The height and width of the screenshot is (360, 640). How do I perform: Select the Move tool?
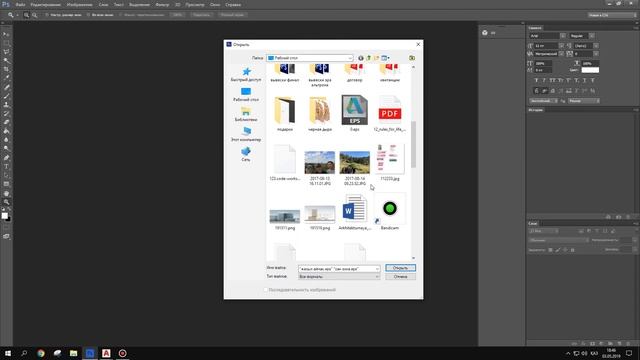pyautogui.click(x=6, y=34)
